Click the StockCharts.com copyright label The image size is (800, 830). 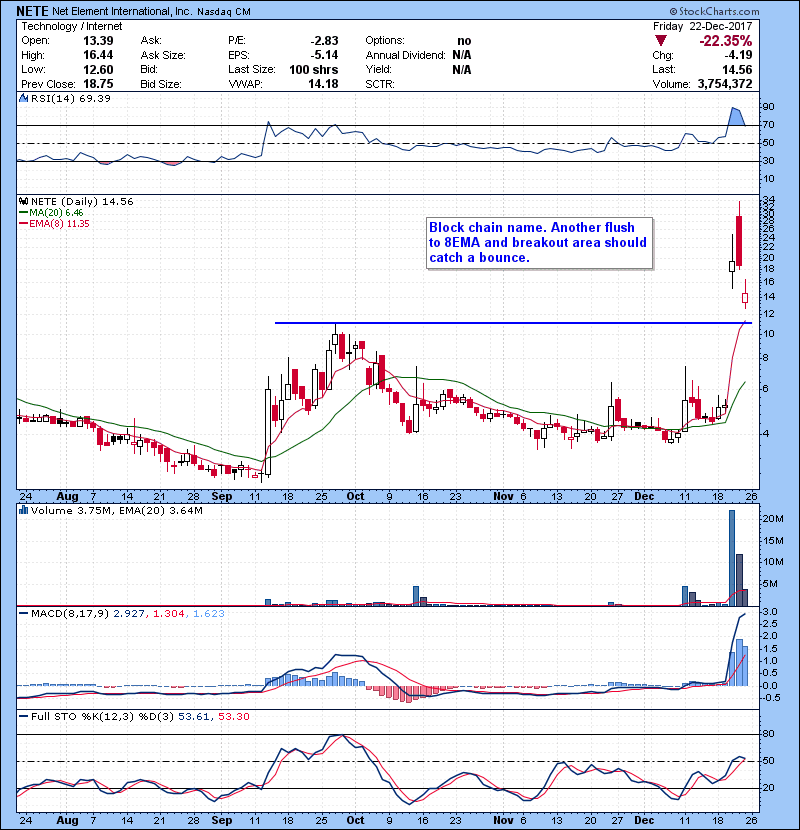(714, 11)
